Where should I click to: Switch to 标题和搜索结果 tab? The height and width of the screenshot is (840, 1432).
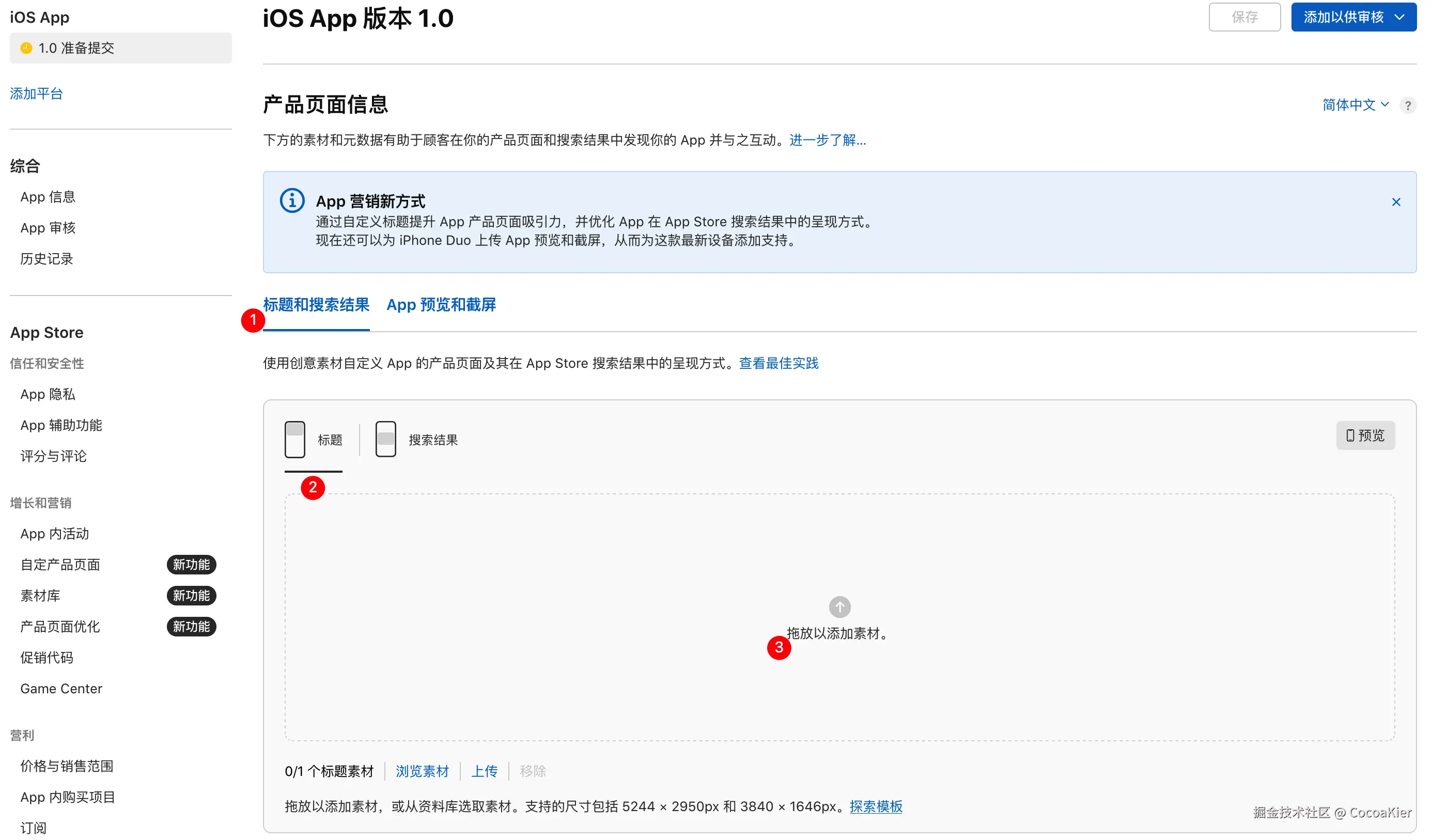point(316,305)
